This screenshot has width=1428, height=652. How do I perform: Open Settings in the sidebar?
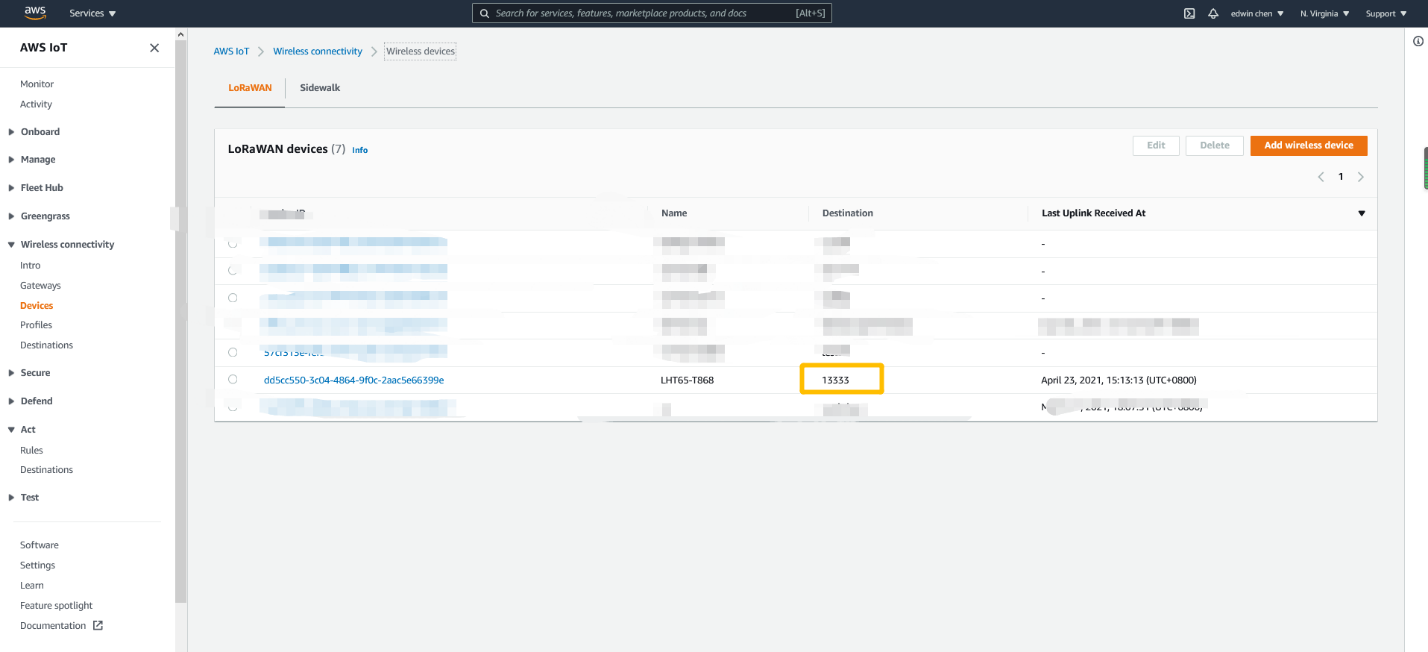point(37,565)
